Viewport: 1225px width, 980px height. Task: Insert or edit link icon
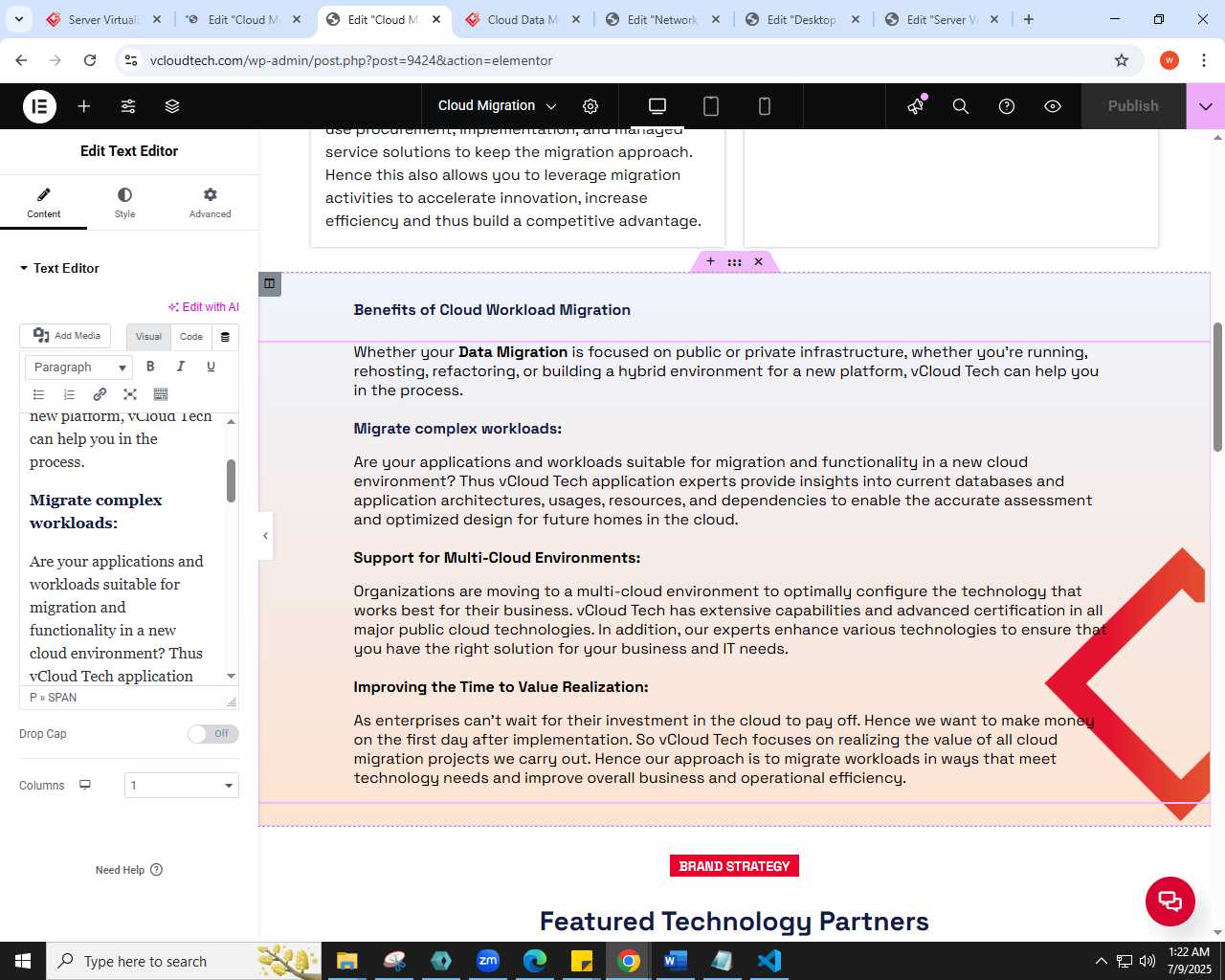click(100, 394)
